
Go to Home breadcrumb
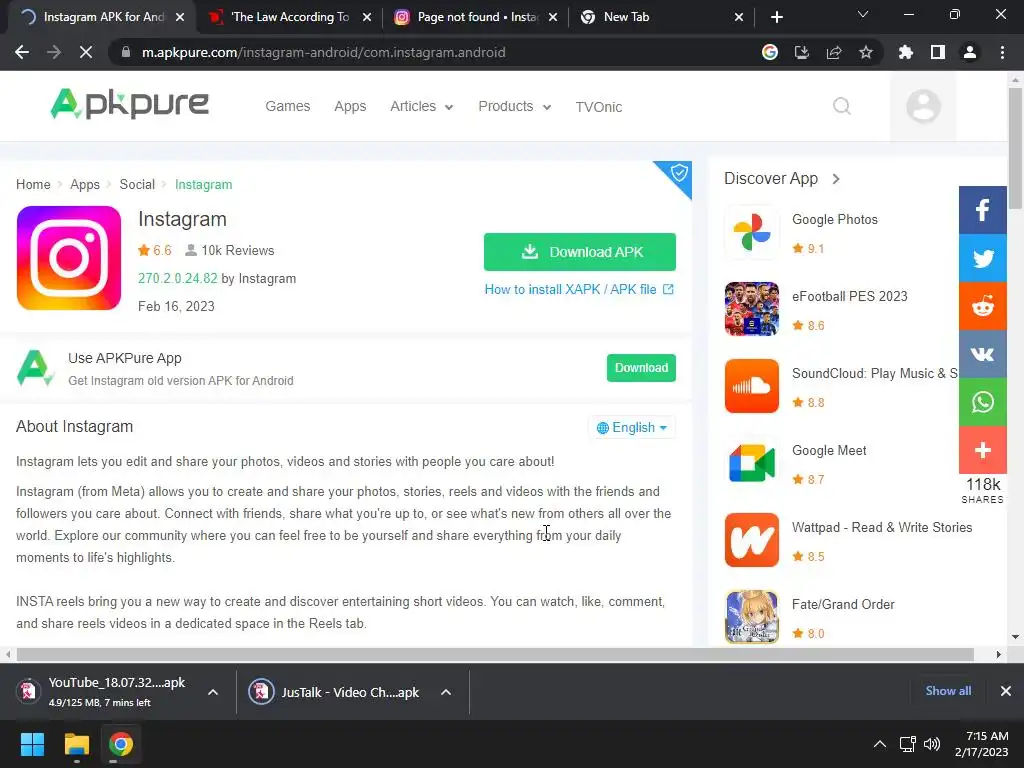pyautogui.click(x=33, y=184)
